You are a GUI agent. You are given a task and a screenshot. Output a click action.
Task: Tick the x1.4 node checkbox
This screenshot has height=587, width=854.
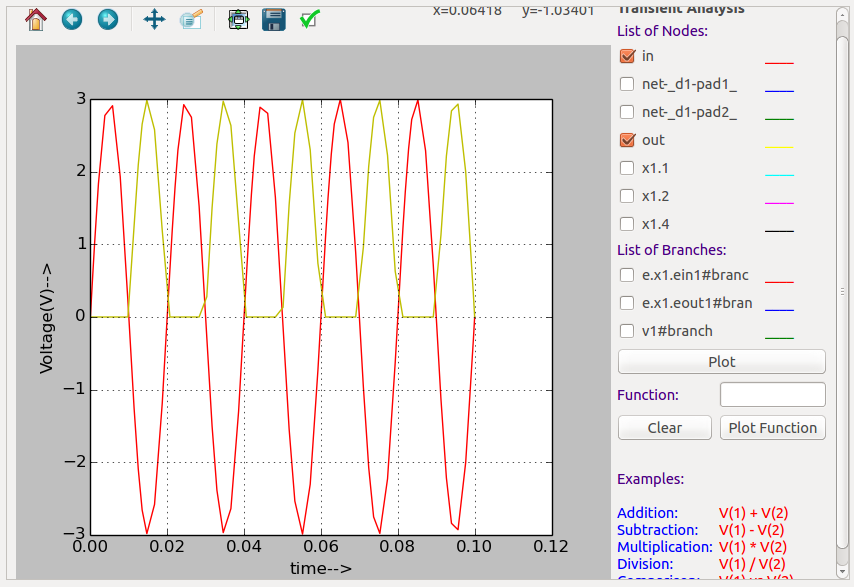pyautogui.click(x=627, y=224)
